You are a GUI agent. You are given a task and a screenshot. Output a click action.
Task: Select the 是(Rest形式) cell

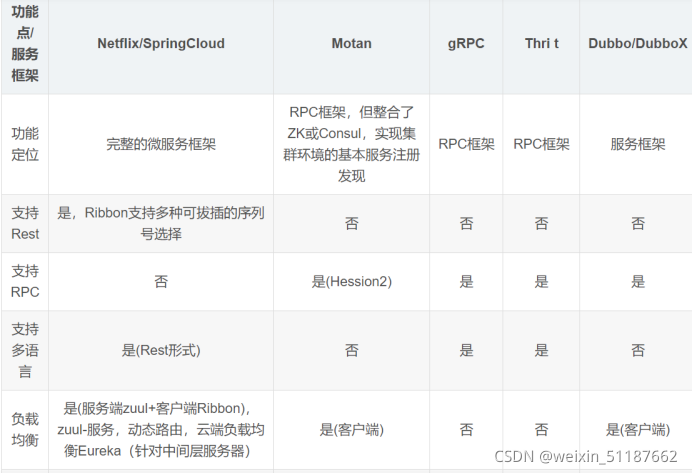[x=161, y=350]
